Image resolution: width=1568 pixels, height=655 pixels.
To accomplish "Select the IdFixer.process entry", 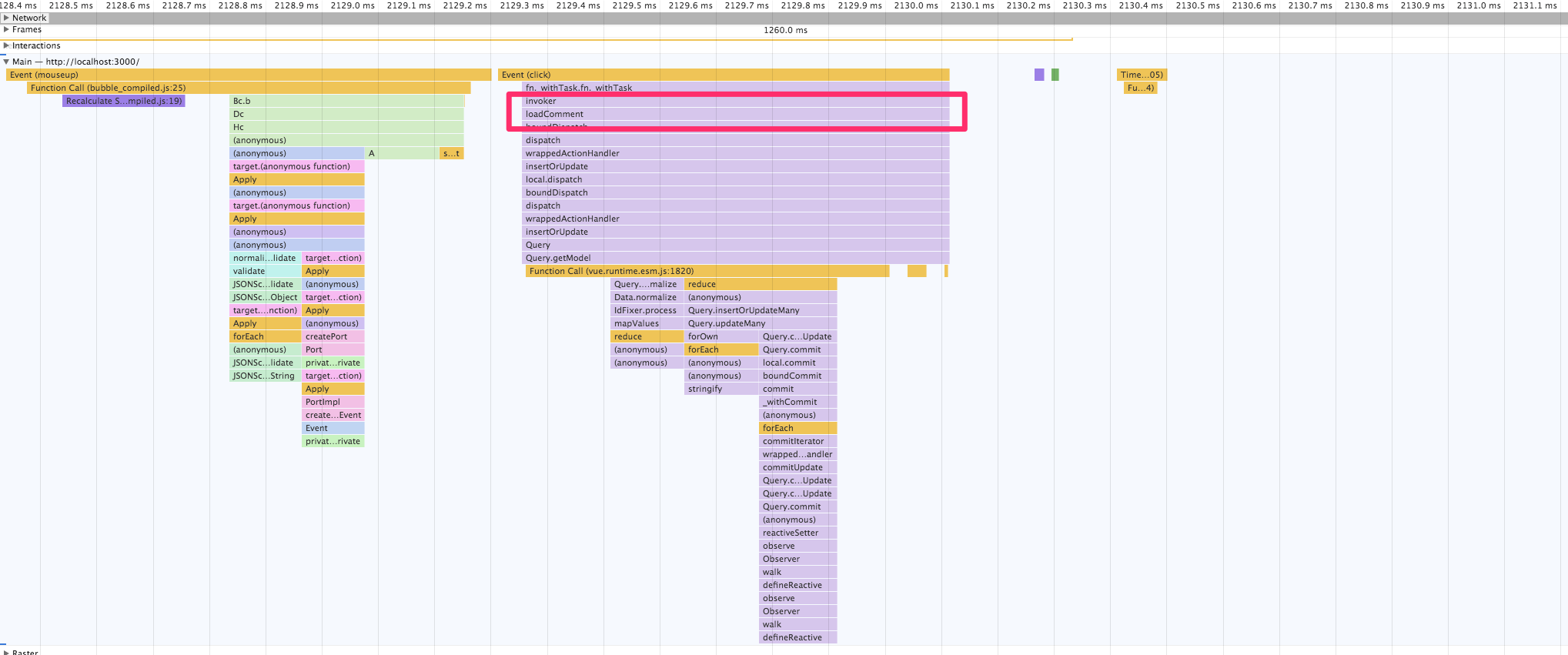I will 647,310.
